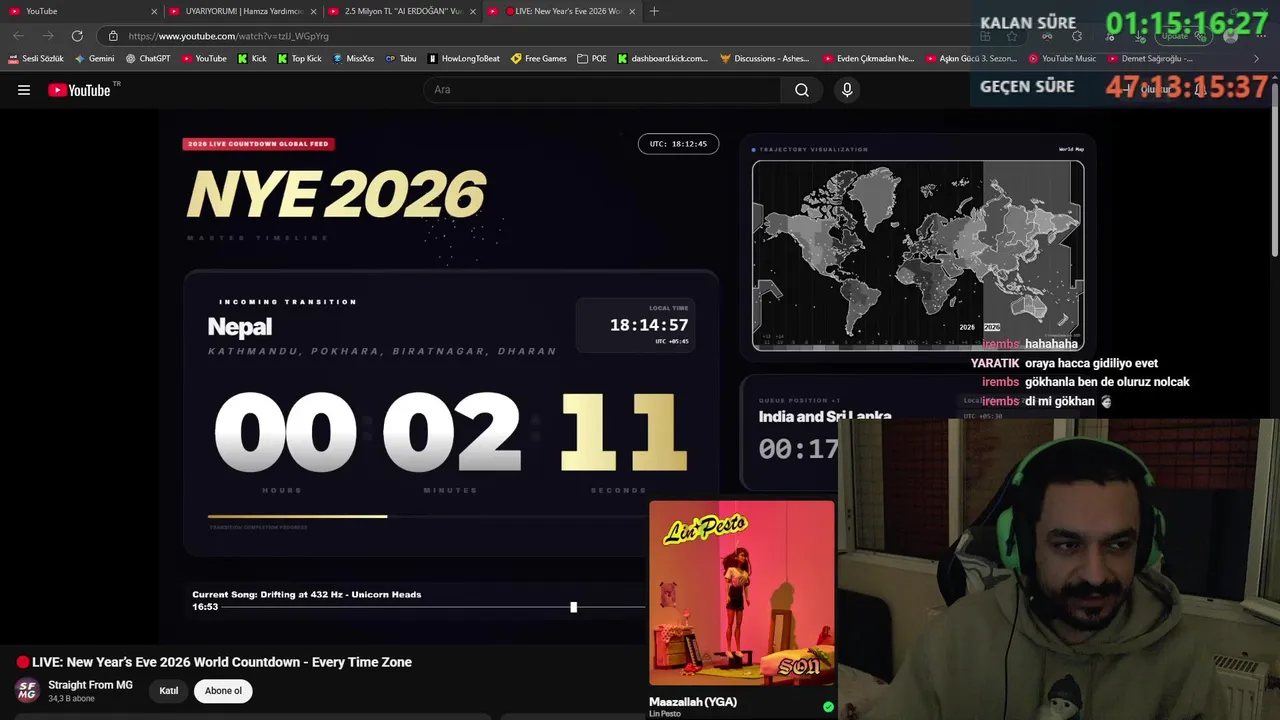Click the world map trajectory visualization
This screenshot has width=1280, height=720.
tap(918, 255)
